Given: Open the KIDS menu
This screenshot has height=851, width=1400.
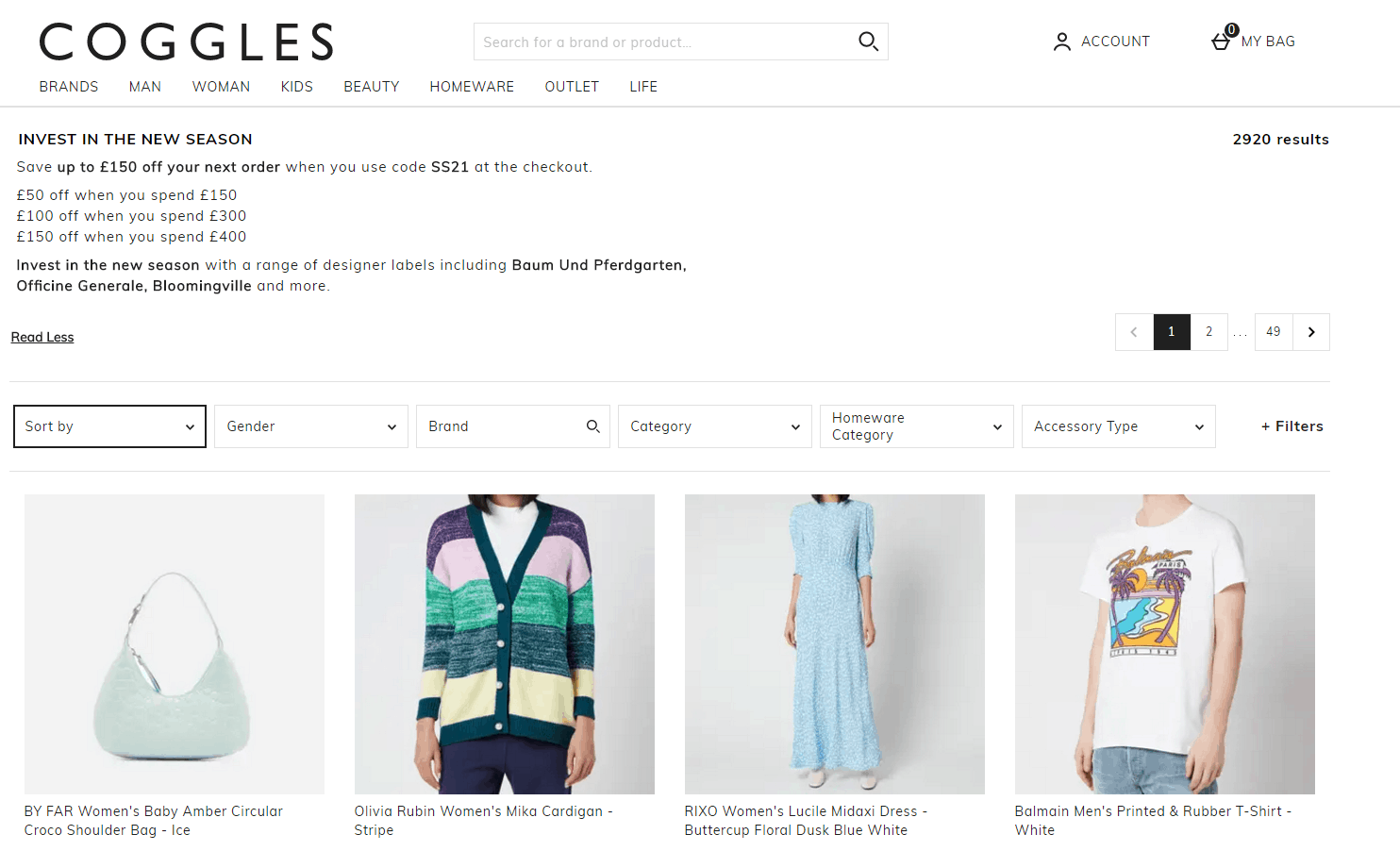Looking at the screenshot, I should click(x=297, y=87).
